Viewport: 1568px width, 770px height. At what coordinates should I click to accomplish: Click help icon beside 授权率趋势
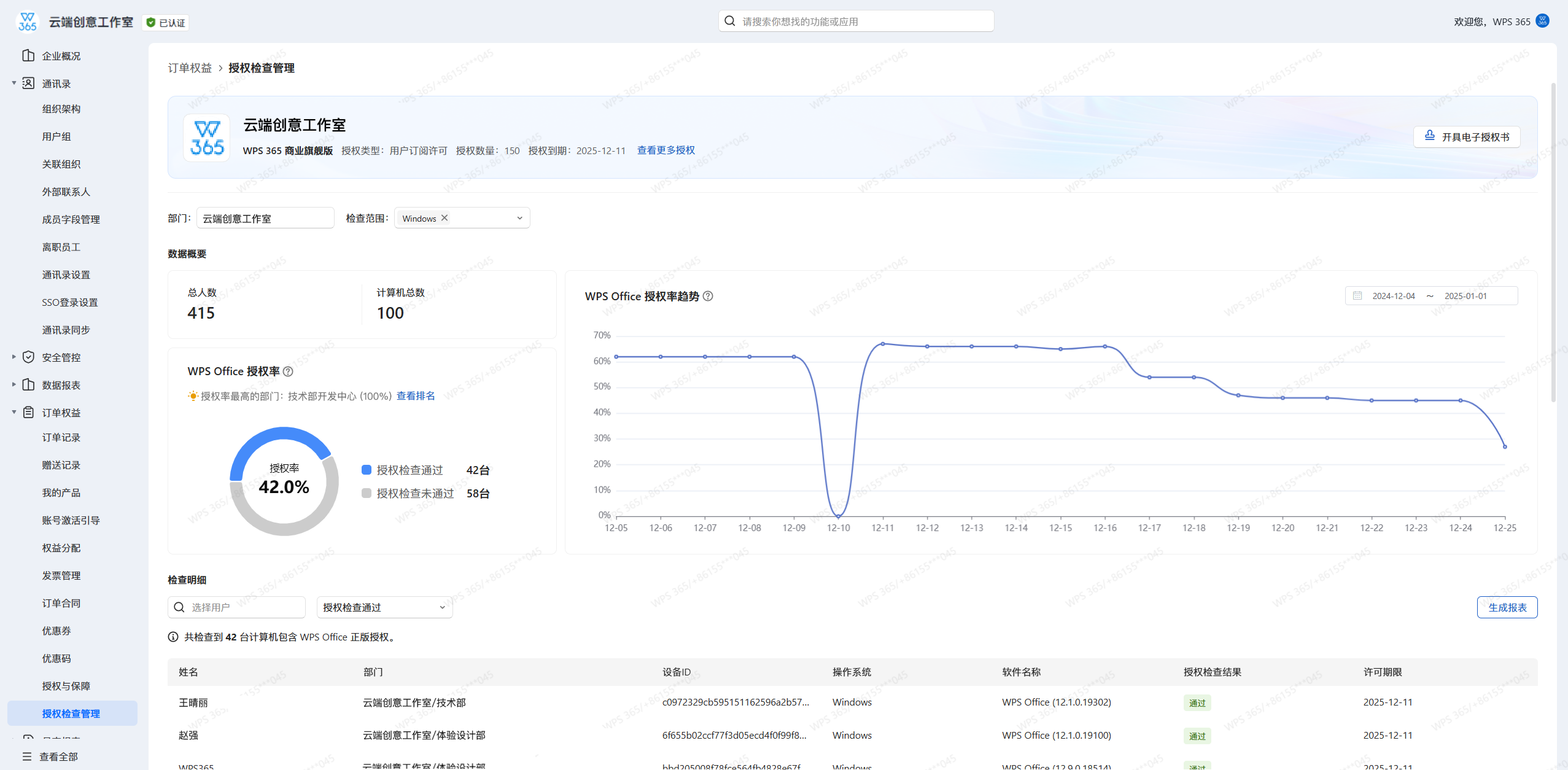(x=708, y=296)
